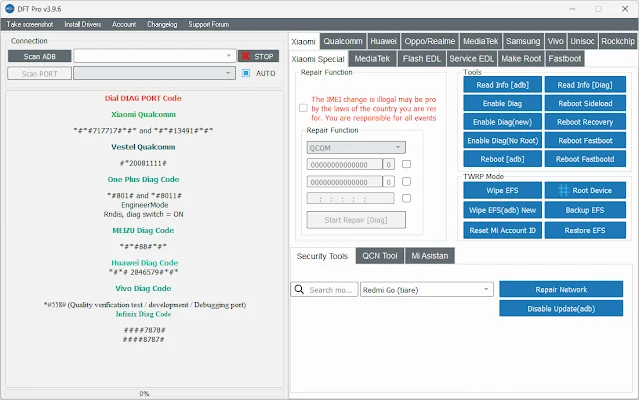Open the Redmi Go (tiare) model dropdown
Image resolution: width=639 pixels, height=400 pixels.
pos(427,290)
